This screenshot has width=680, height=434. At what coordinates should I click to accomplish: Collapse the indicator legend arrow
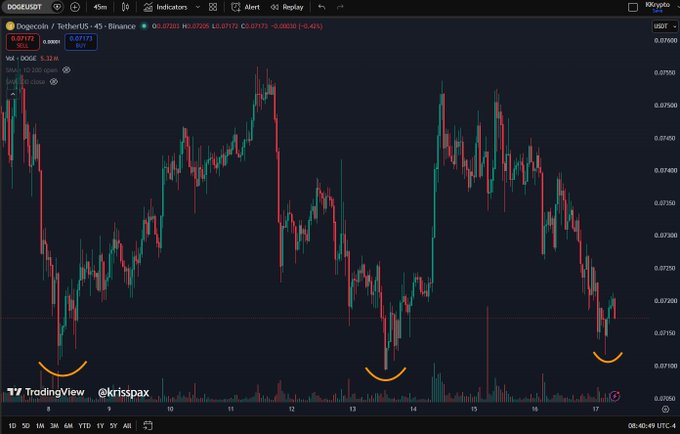(x=13, y=94)
